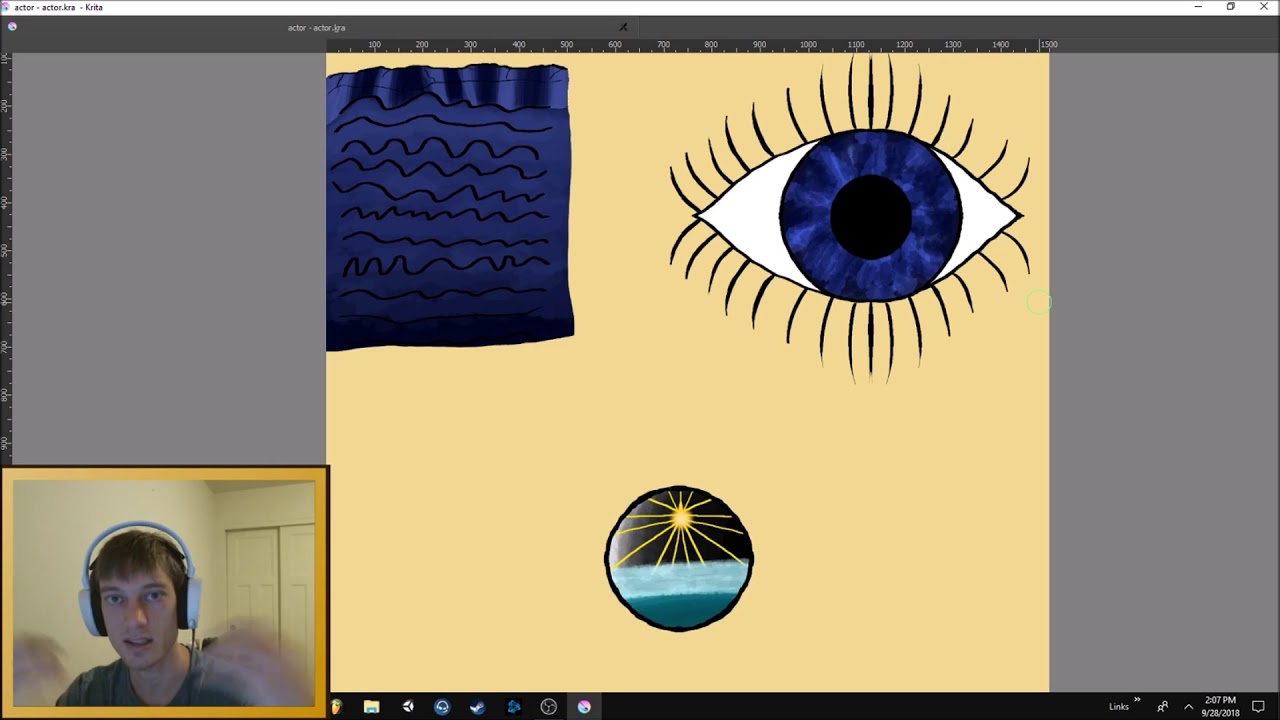
Task: Click the Links toolbar label
Action: (1119, 707)
